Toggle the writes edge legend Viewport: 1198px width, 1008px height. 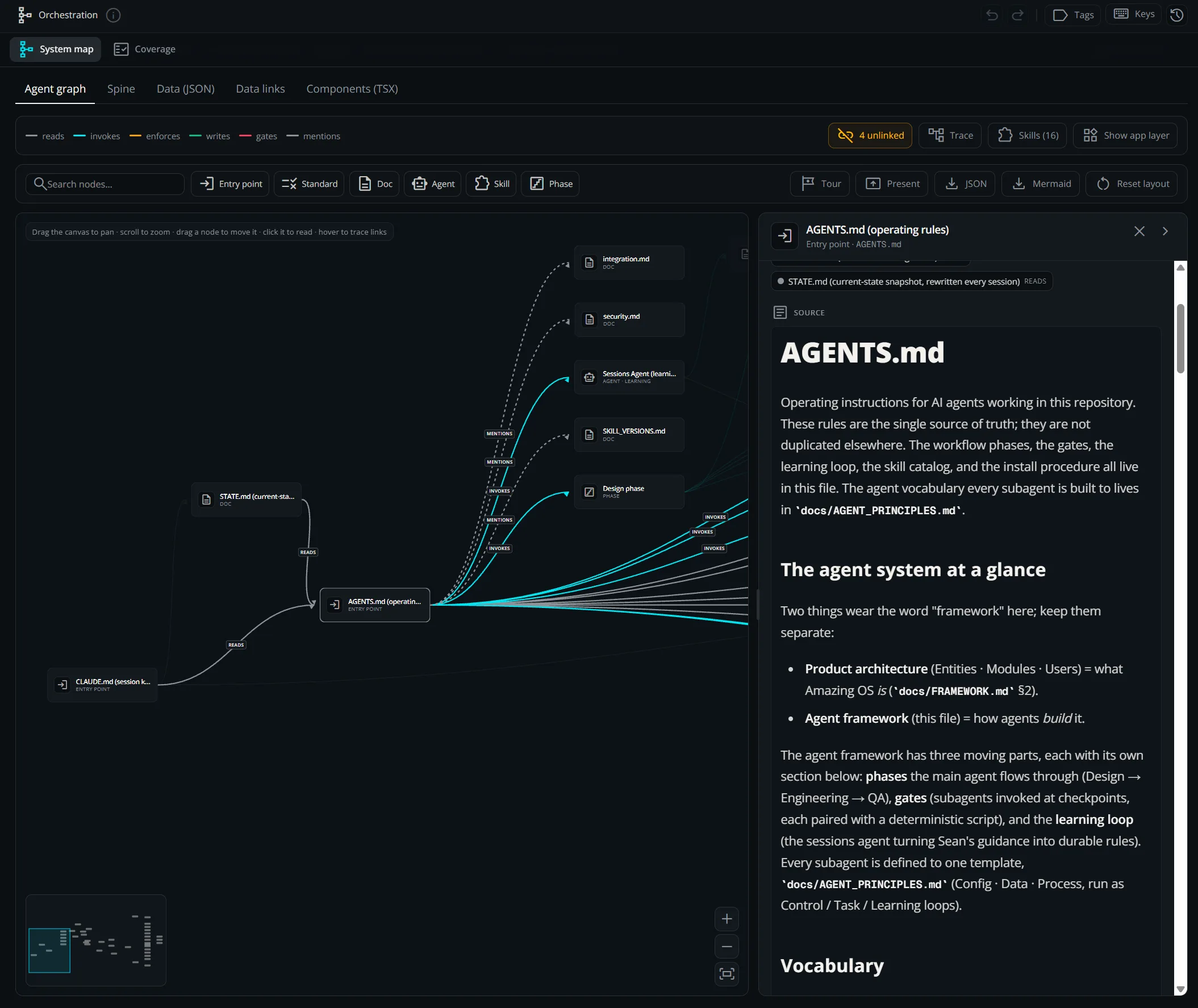point(210,136)
